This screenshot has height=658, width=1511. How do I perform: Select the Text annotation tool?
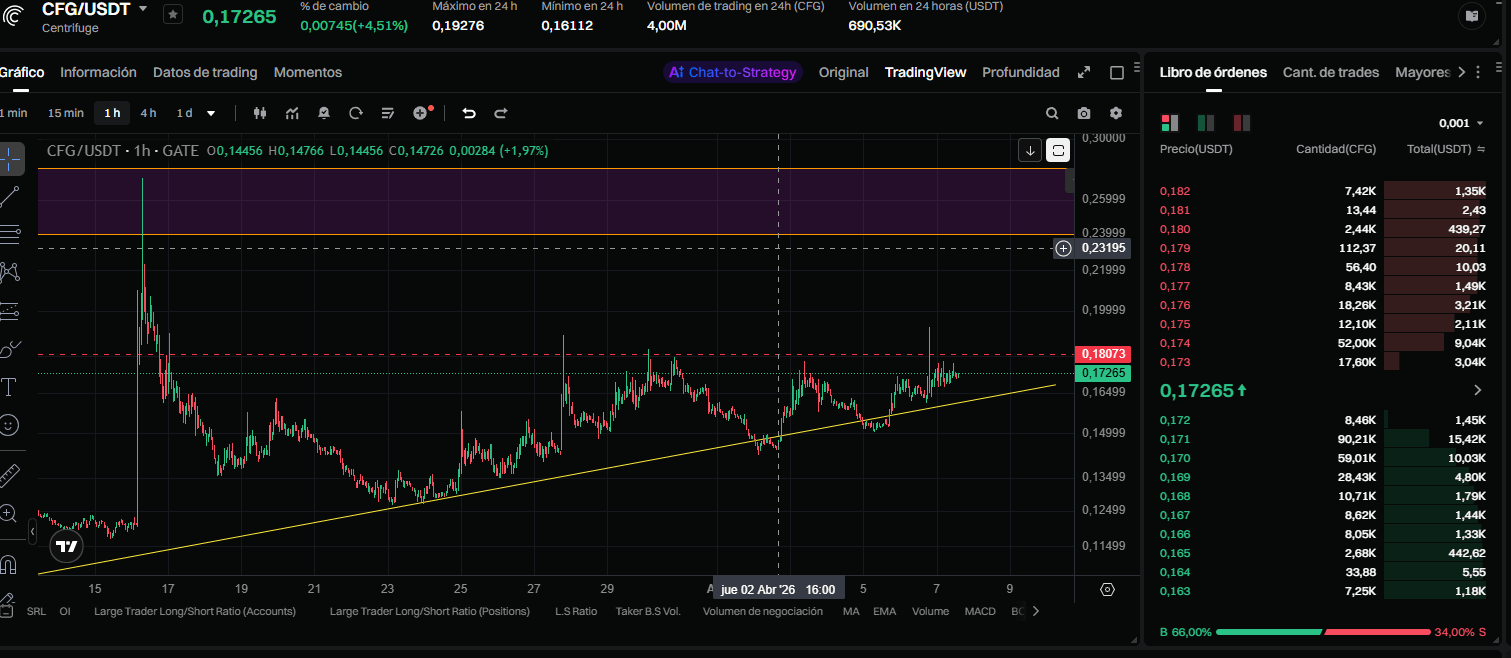[x=10, y=387]
